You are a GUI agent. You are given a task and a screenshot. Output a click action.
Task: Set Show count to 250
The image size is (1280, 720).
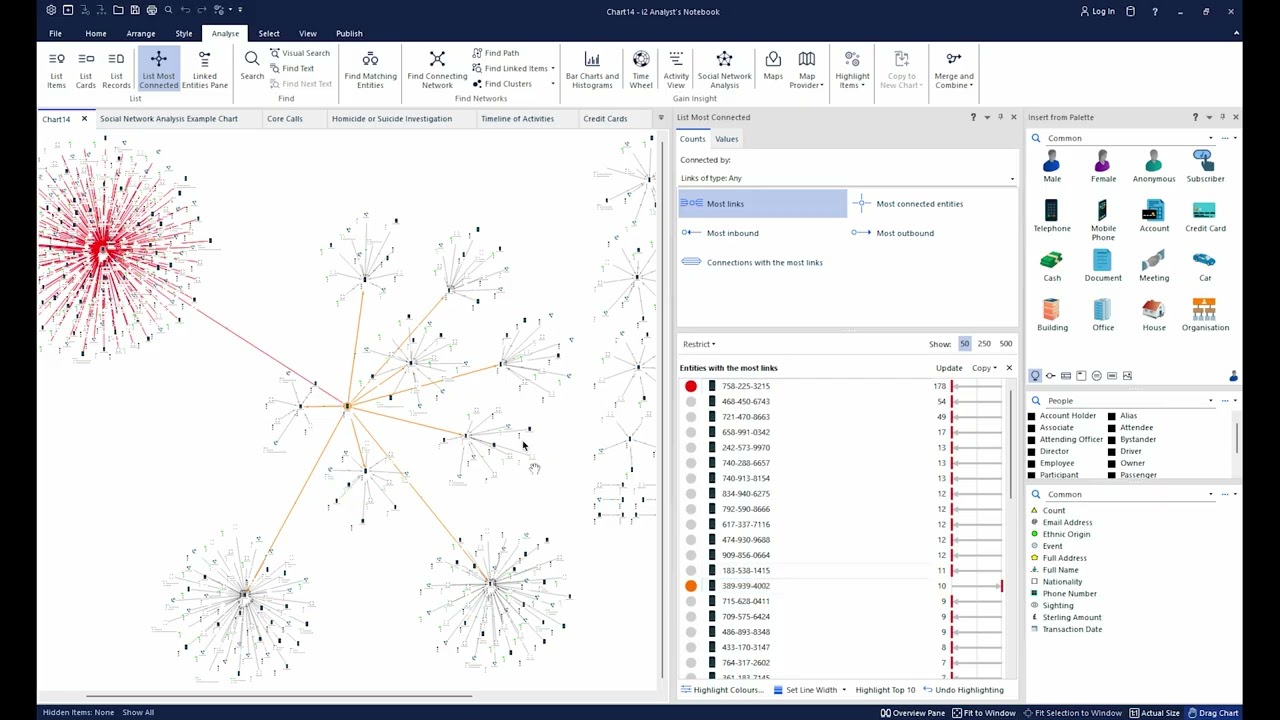[x=984, y=344]
